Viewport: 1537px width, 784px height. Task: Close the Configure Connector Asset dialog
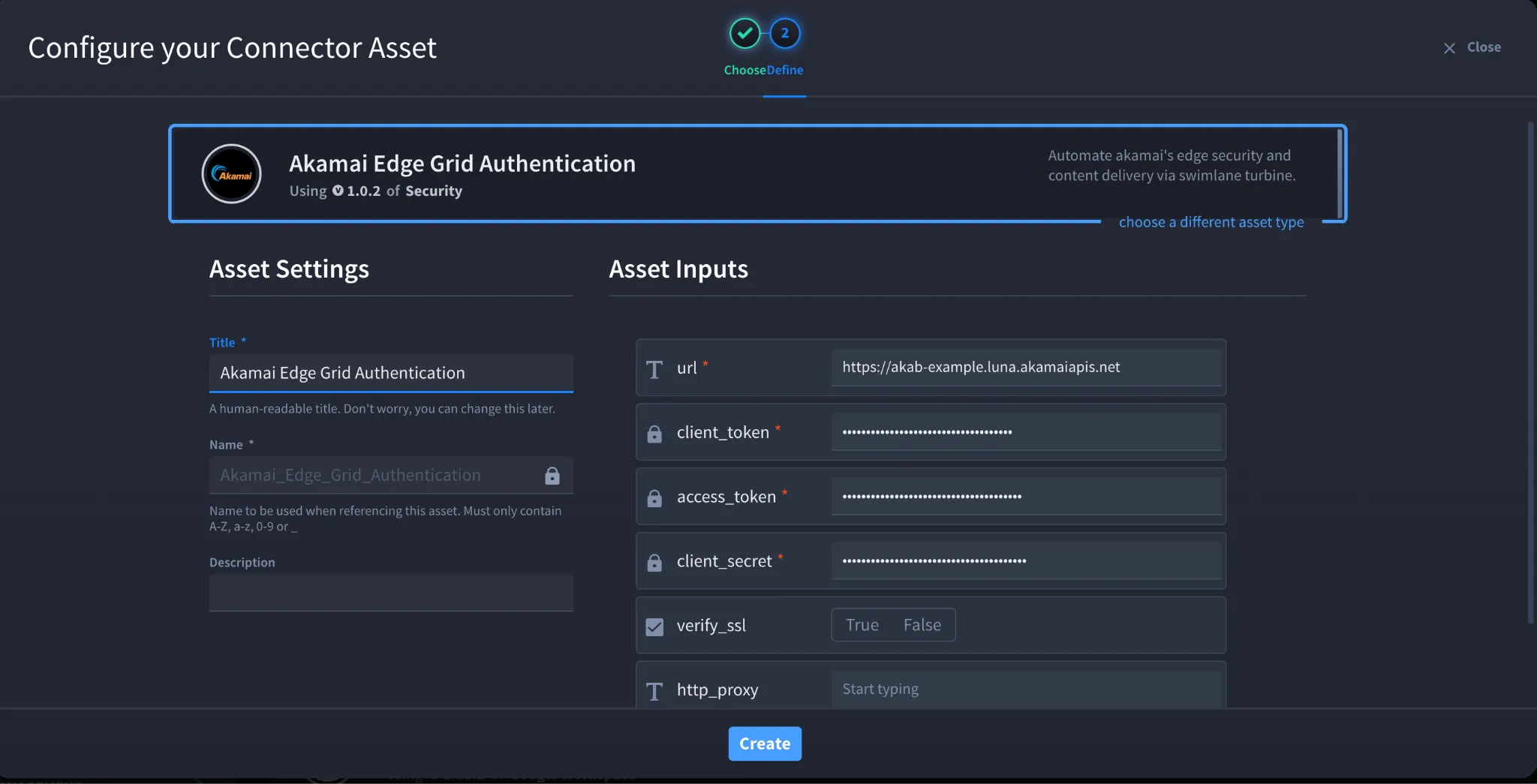pos(1472,47)
